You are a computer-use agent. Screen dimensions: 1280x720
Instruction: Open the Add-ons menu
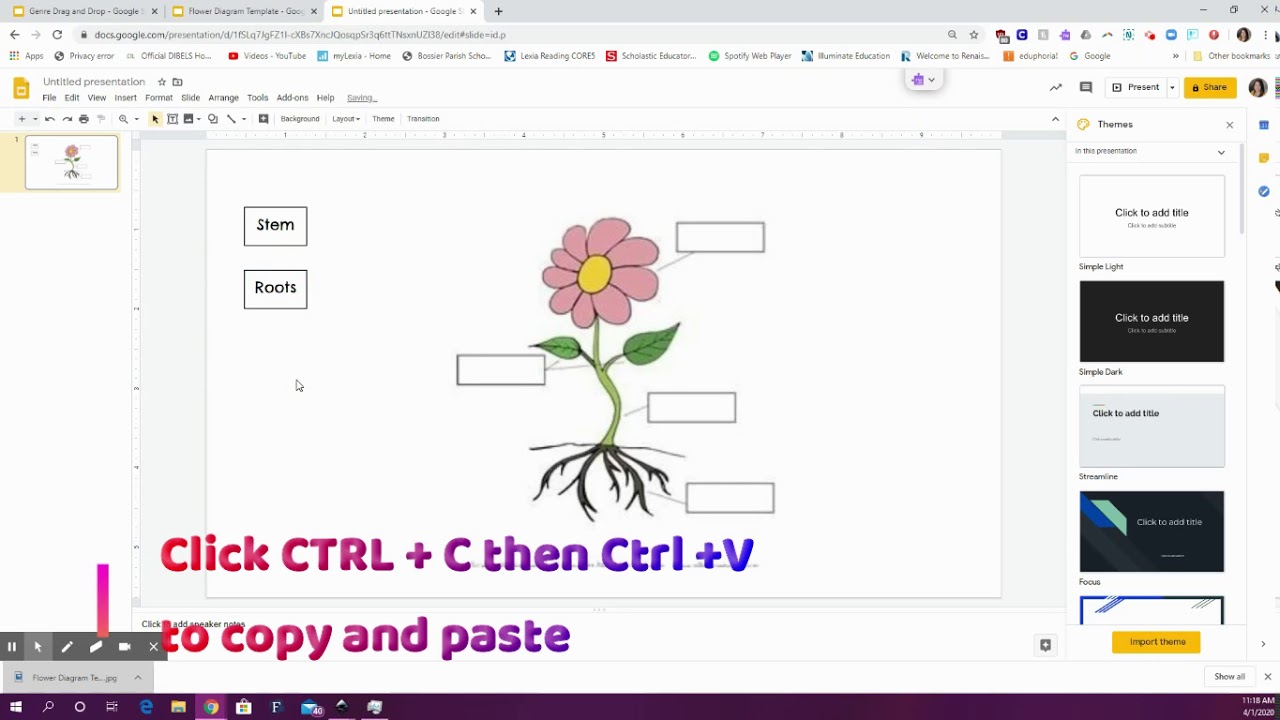point(293,98)
